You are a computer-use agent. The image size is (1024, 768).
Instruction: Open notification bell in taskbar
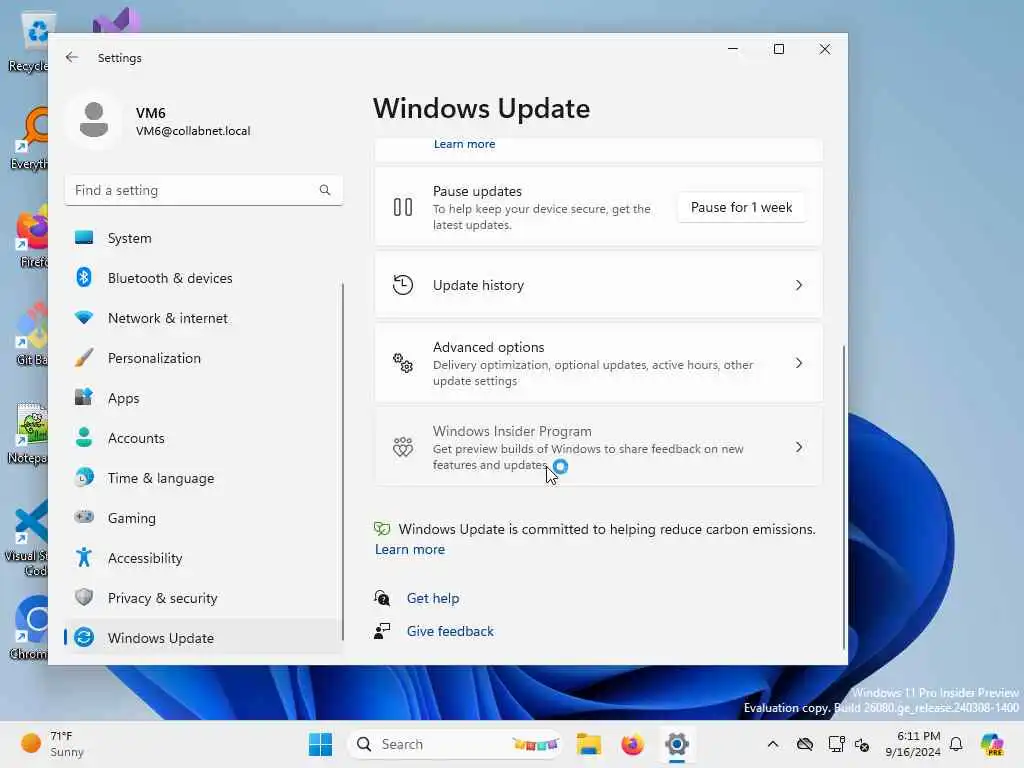click(956, 744)
